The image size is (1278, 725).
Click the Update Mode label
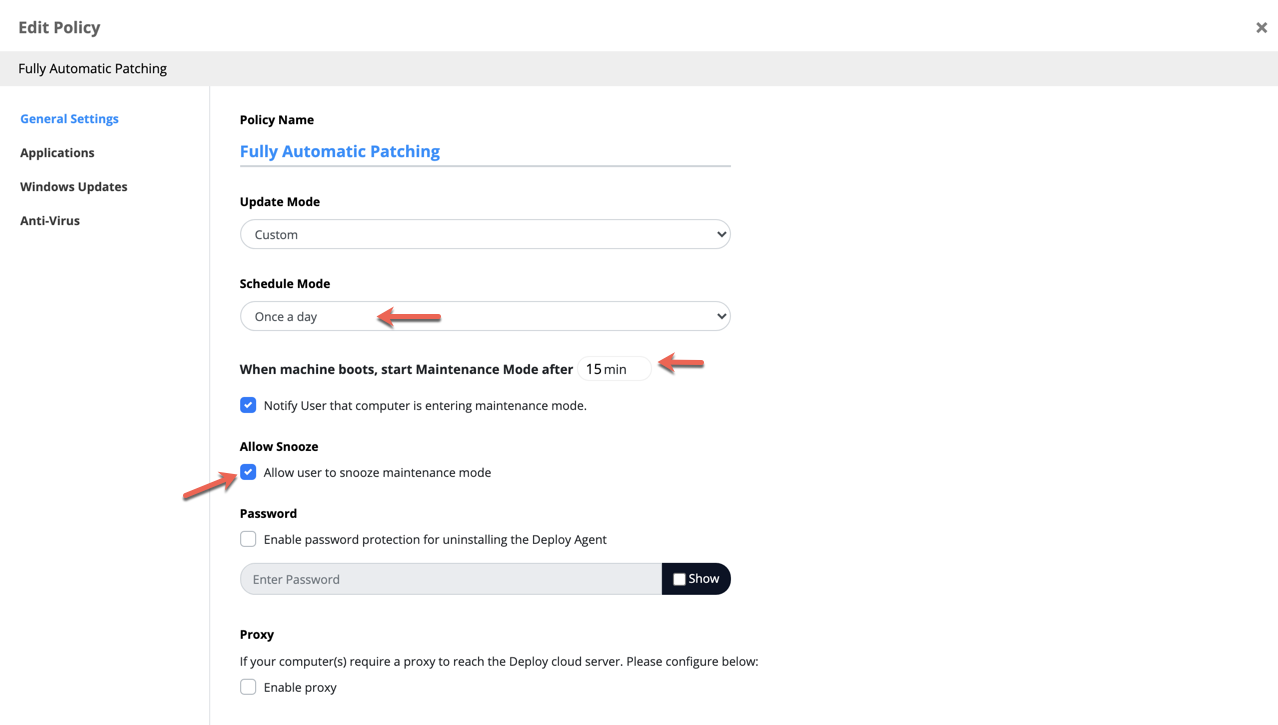(280, 202)
